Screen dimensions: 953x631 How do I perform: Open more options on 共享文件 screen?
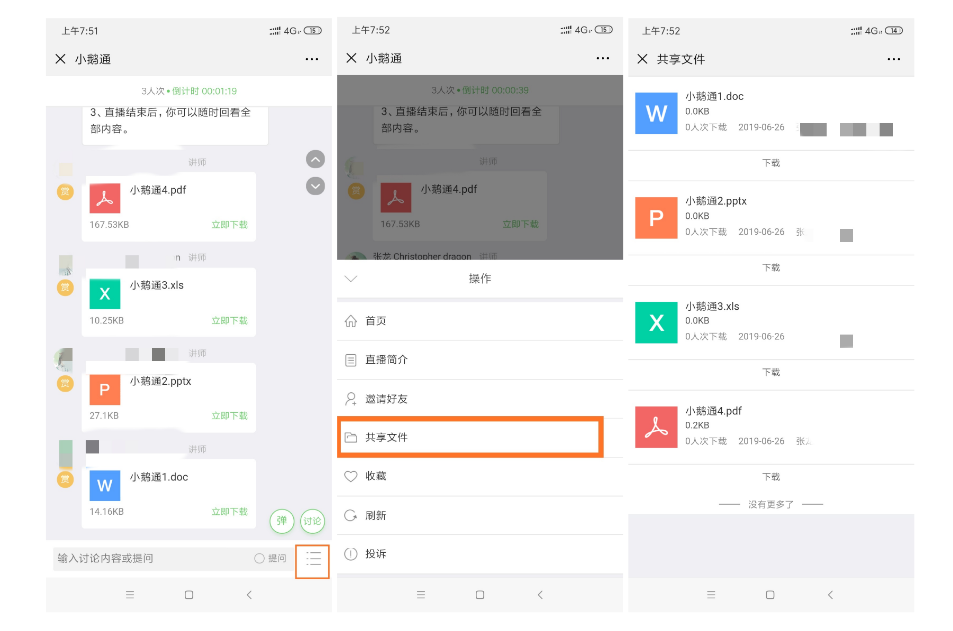(893, 59)
